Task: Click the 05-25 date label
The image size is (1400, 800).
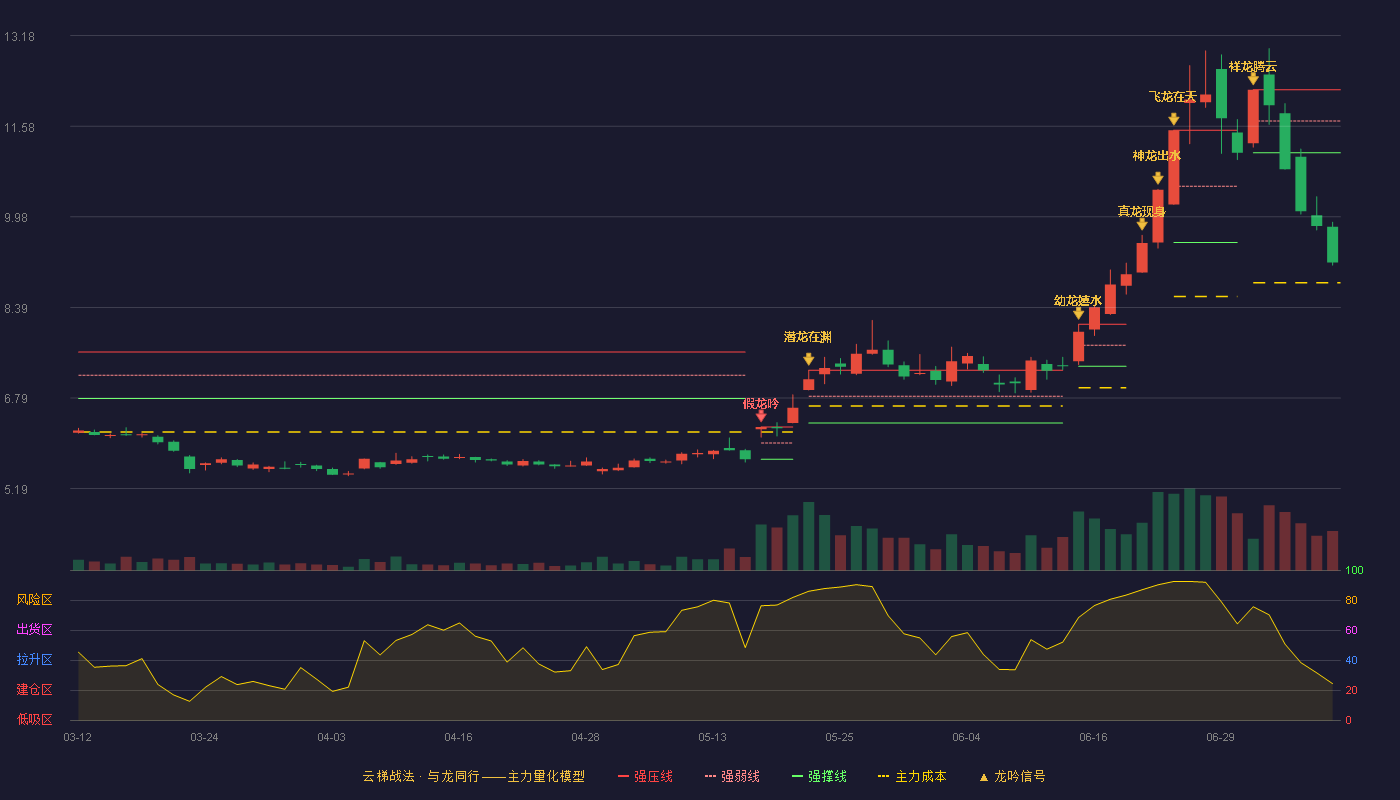Action: pos(840,737)
